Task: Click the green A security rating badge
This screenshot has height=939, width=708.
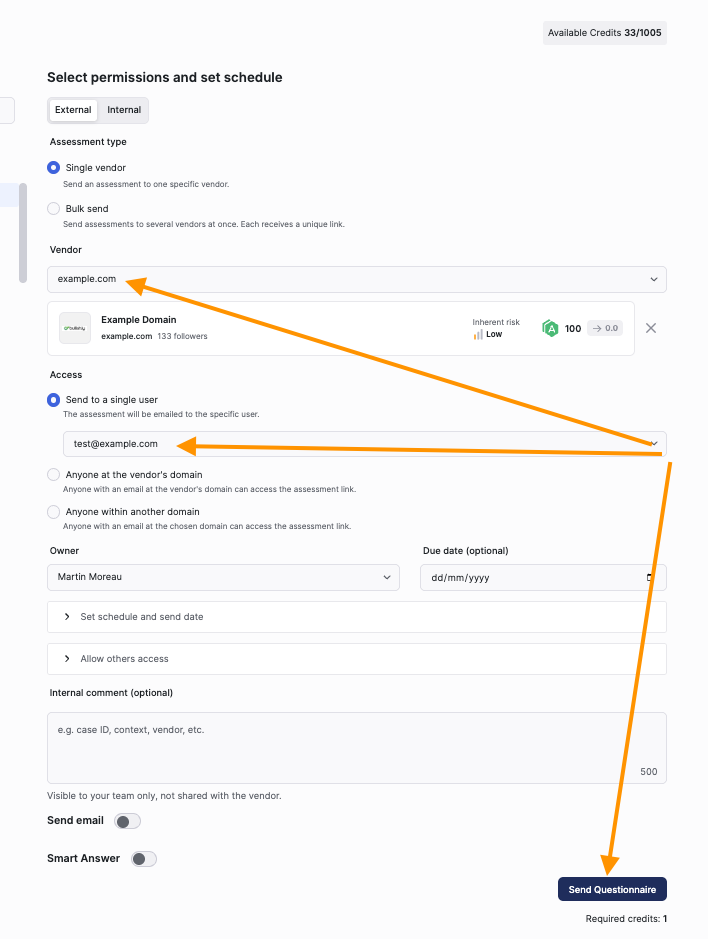Action: (550, 328)
